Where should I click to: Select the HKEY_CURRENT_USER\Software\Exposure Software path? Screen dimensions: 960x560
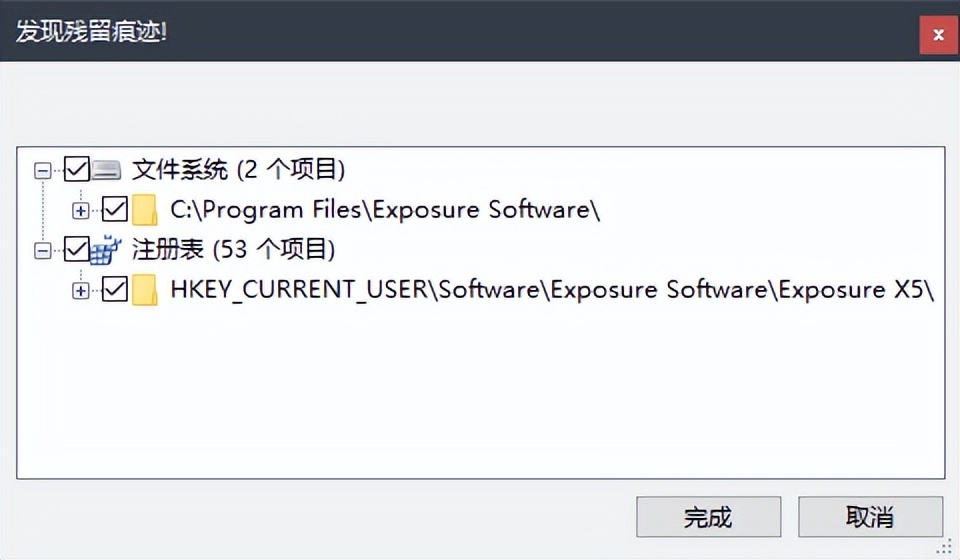point(552,290)
